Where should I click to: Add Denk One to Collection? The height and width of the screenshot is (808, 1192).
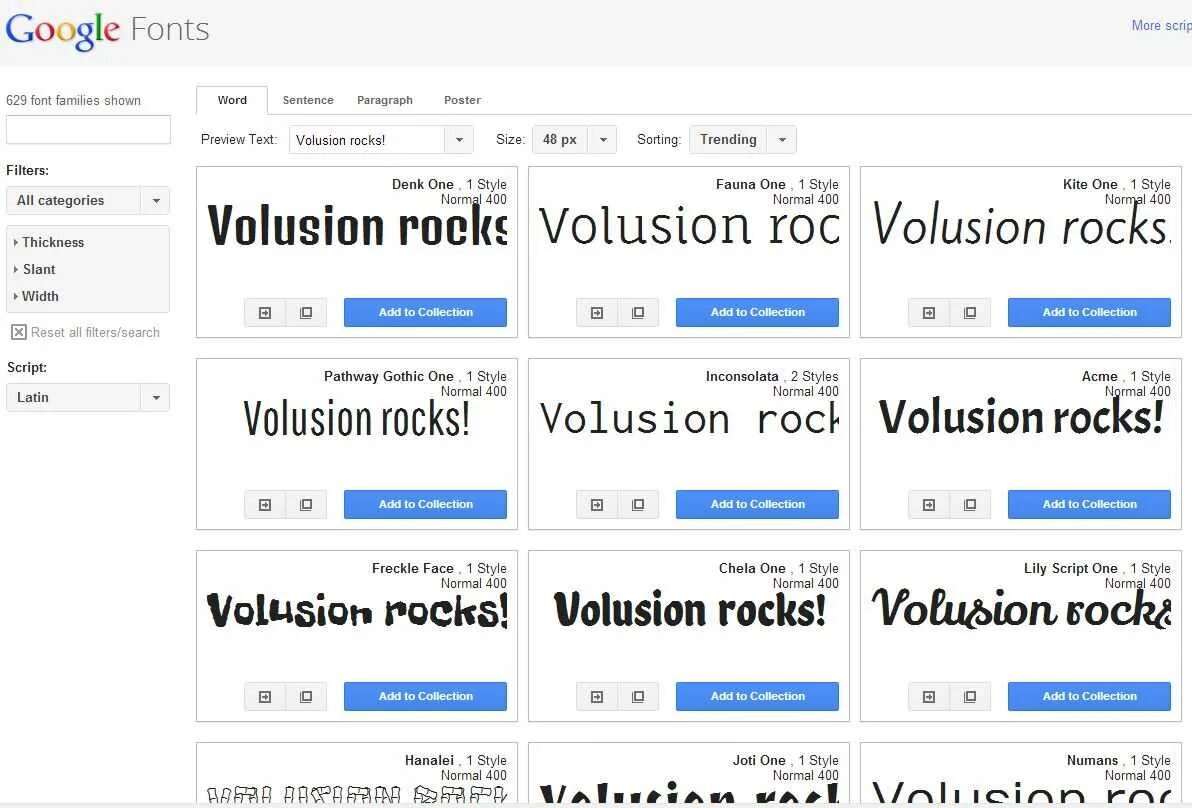pyautogui.click(x=426, y=312)
